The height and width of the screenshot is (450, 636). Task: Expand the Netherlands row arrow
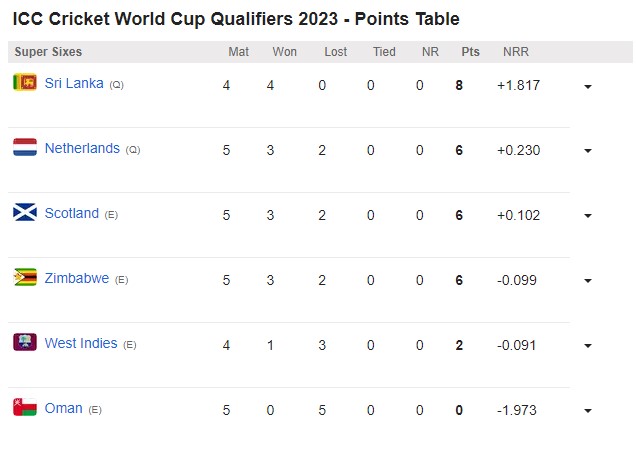click(588, 152)
